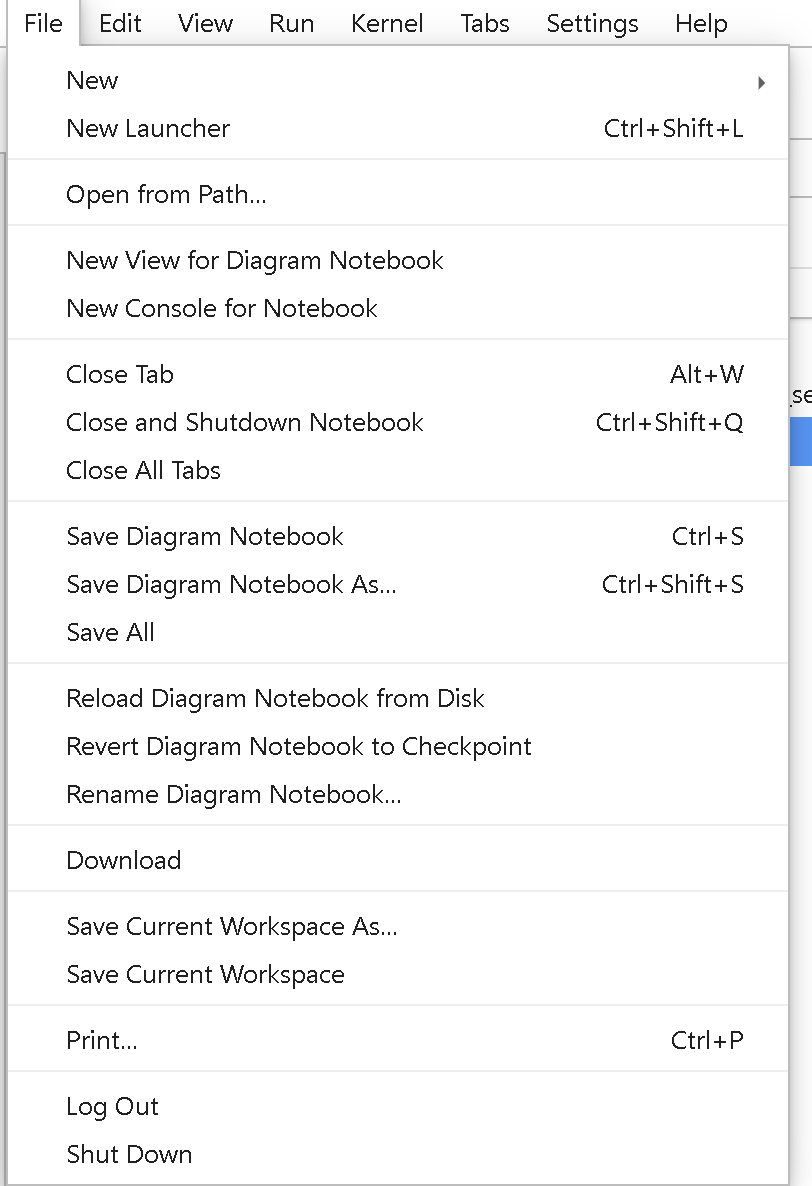Open the Kernel menu
This screenshot has width=812, height=1186.
pyautogui.click(x=387, y=24)
